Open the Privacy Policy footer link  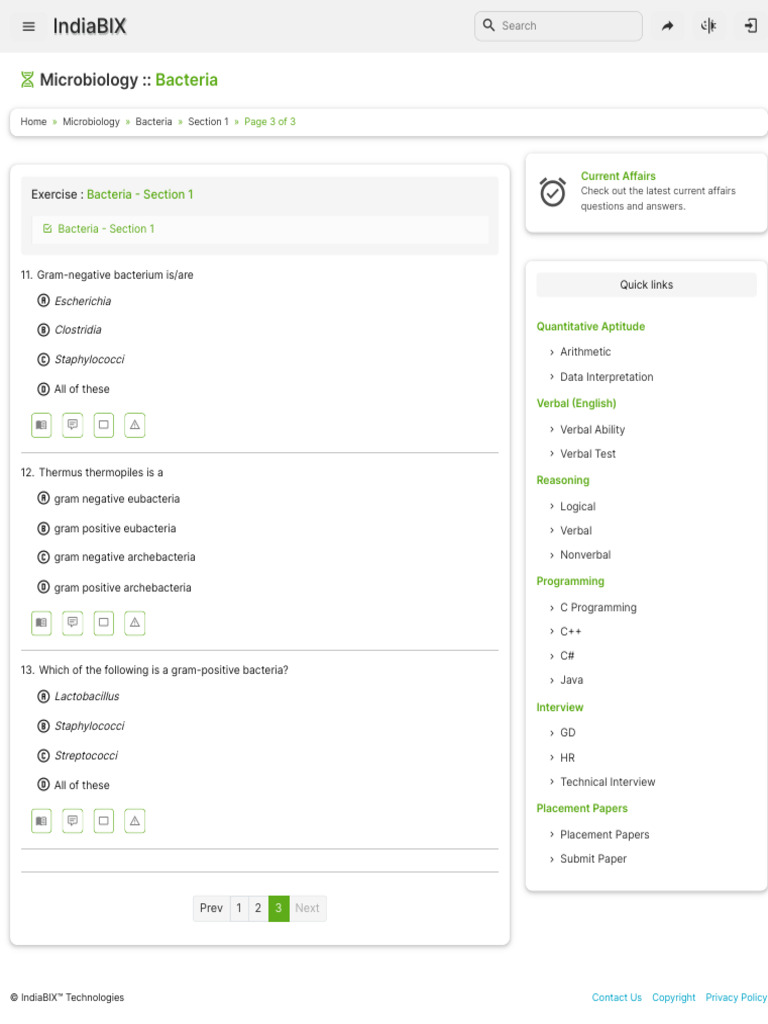[736, 997]
